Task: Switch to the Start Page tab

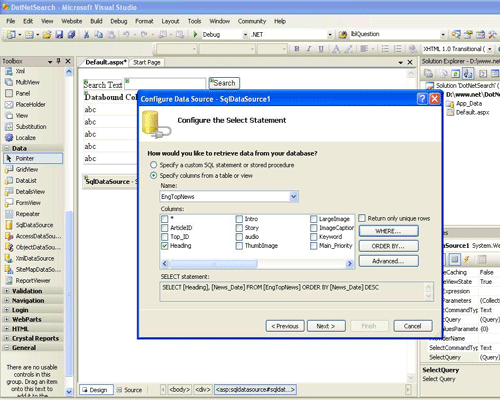Action: (147, 62)
